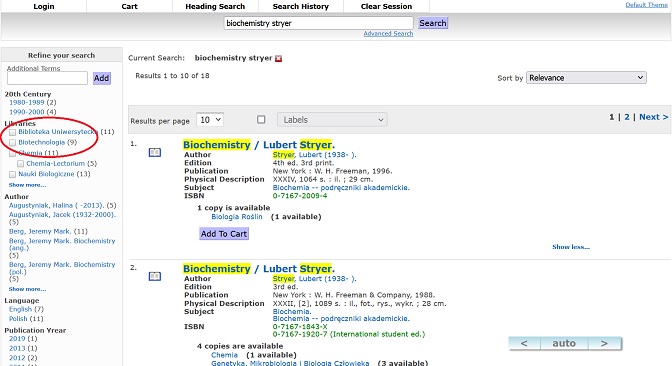Viewport: 672px width, 366px height.
Task: Open the Sort by Relevance dropdown
Action: coord(586,78)
